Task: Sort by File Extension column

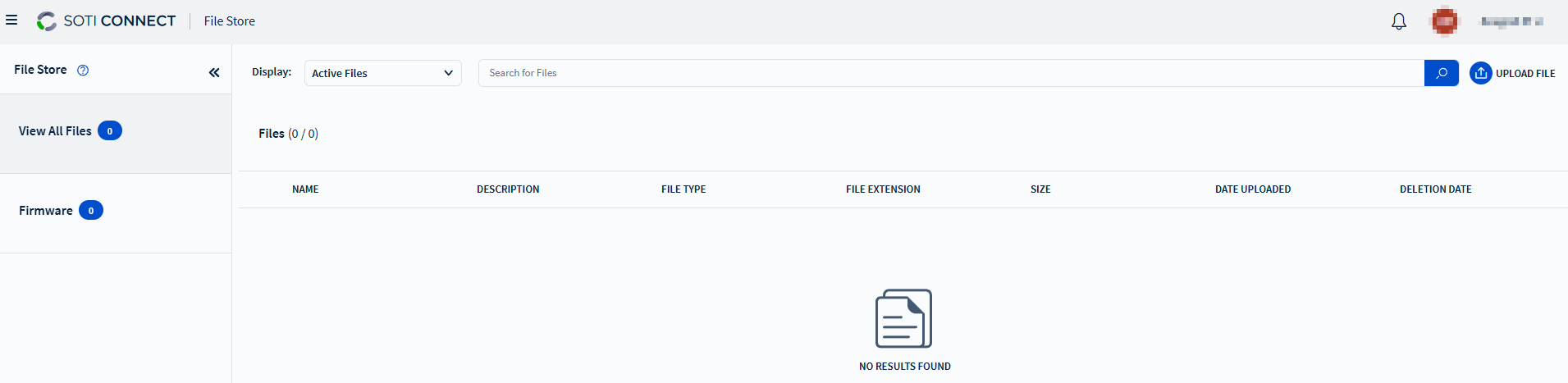Action: click(883, 189)
